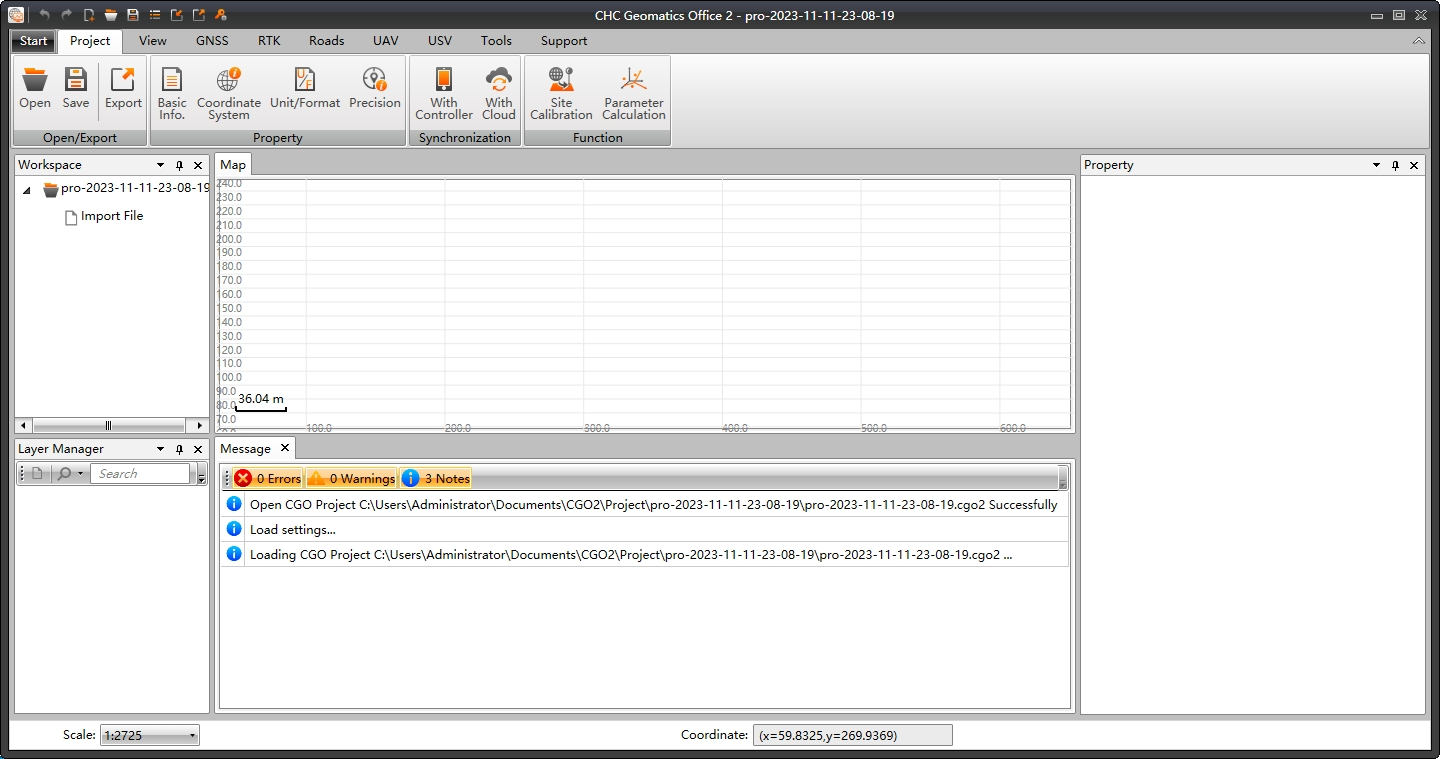The image size is (1440, 759).
Task: Click the orange key icon in the title bar
Action: [x=221, y=15]
